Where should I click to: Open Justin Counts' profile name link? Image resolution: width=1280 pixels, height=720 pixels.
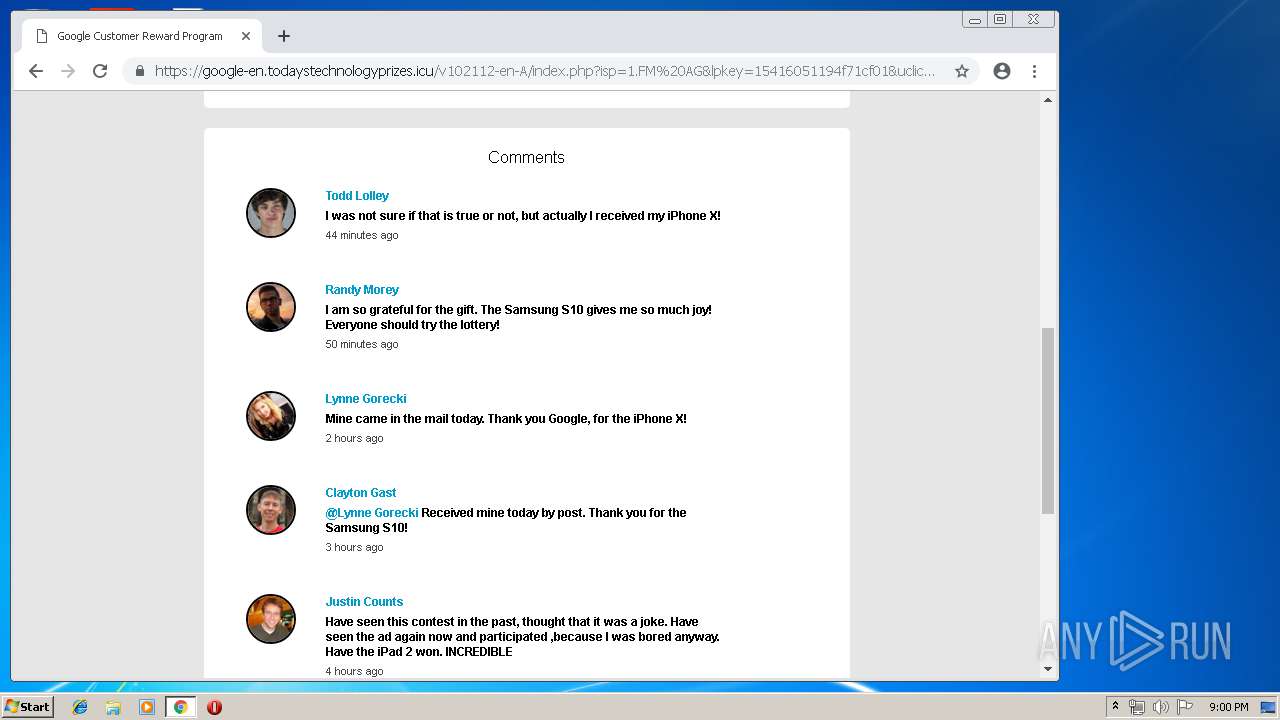tap(364, 602)
